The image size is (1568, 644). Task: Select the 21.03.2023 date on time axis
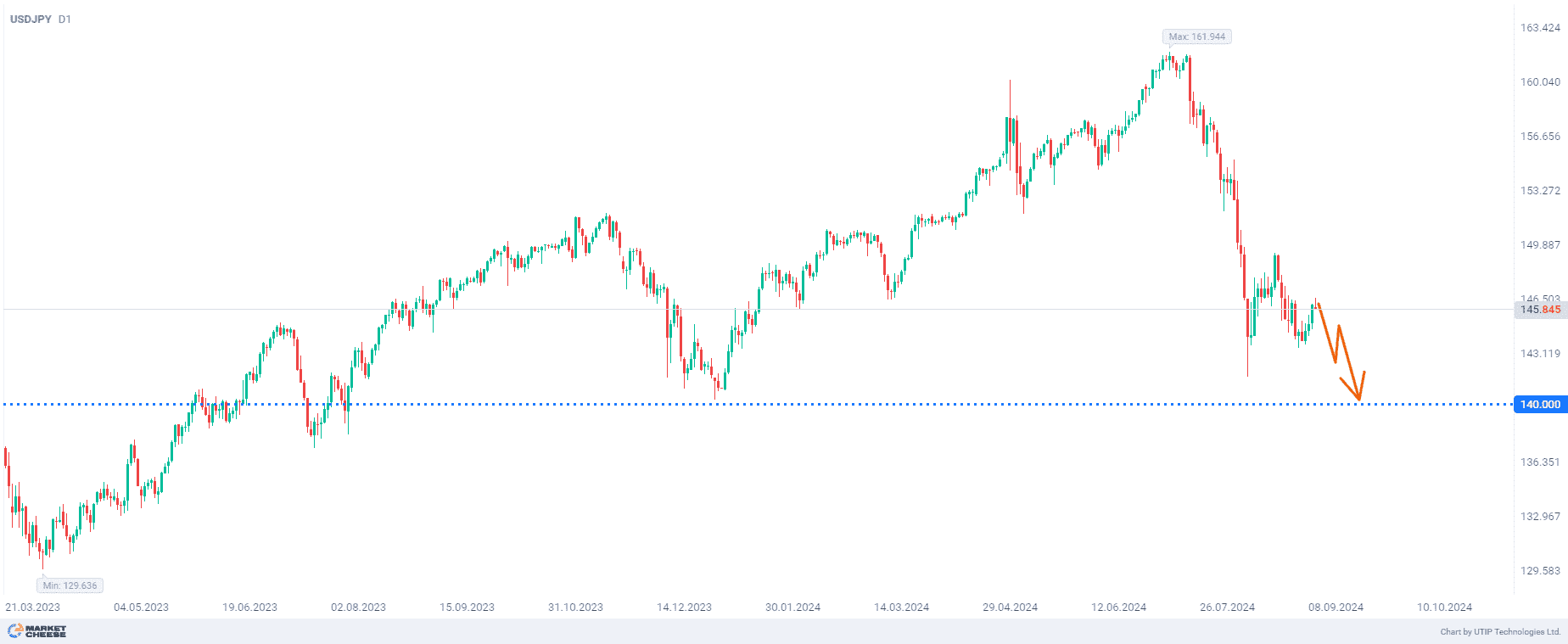pos(33,607)
